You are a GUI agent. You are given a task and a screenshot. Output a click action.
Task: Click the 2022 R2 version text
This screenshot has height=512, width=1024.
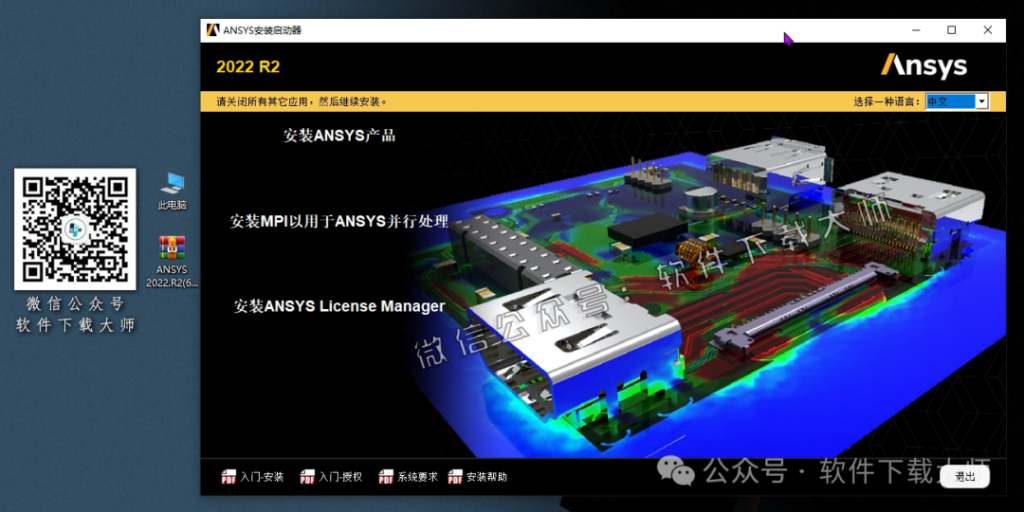point(248,67)
